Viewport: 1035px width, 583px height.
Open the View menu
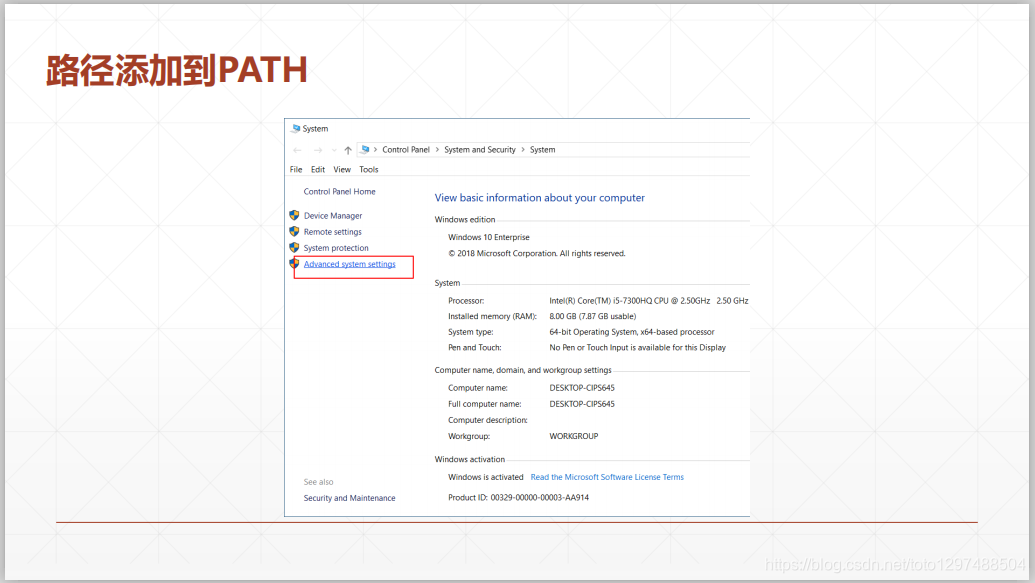(342, 170)
